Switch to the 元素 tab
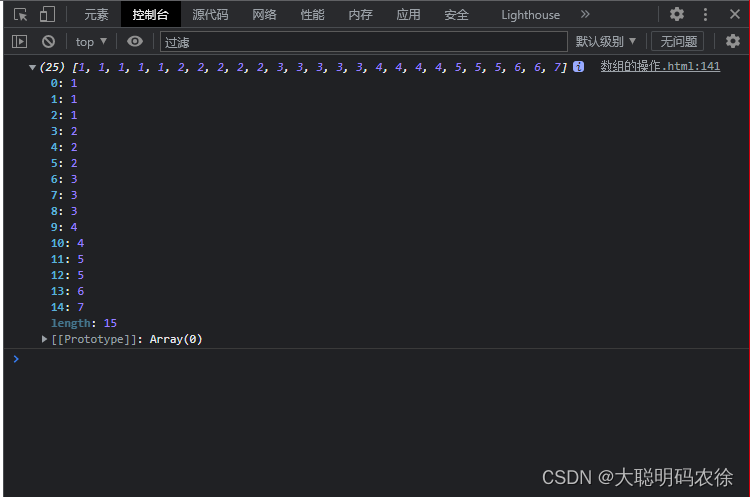The image size is (750, 497). (96, 15)
